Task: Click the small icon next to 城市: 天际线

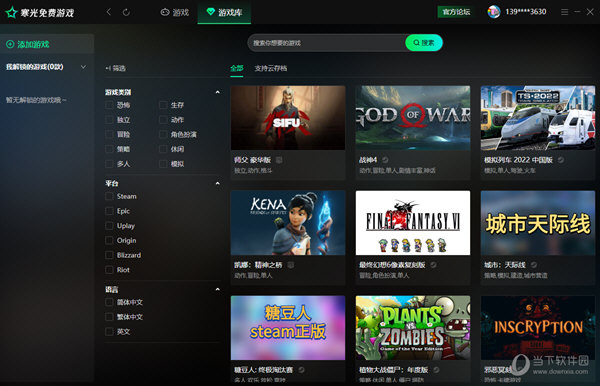Action: point(534,265)
